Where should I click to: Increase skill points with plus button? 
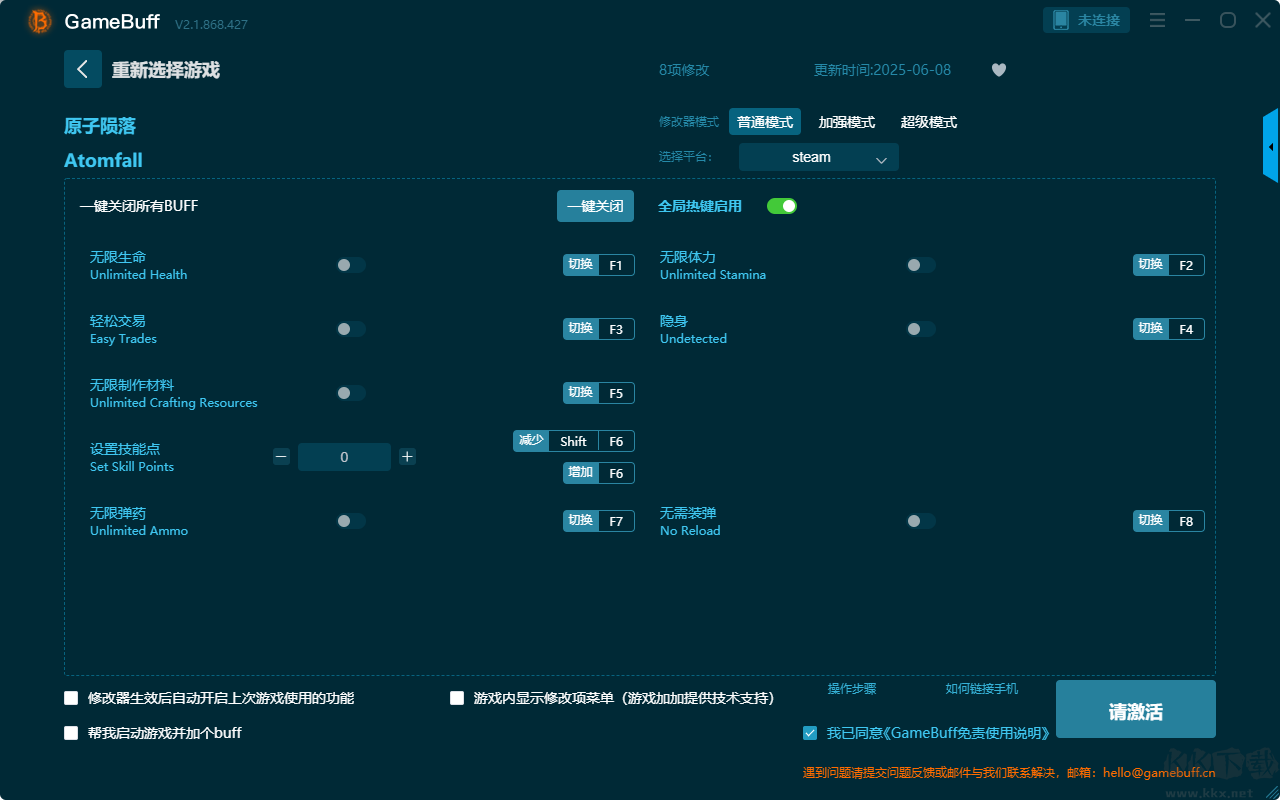[407, 457]
